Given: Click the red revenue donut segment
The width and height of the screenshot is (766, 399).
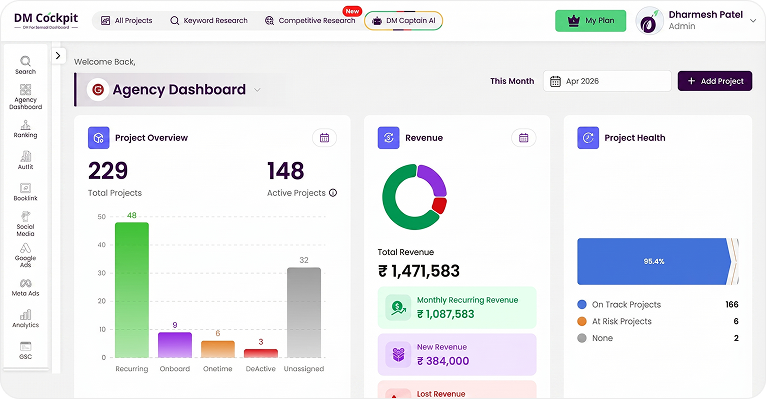Looking at the screenshot, I should point(440,205).
